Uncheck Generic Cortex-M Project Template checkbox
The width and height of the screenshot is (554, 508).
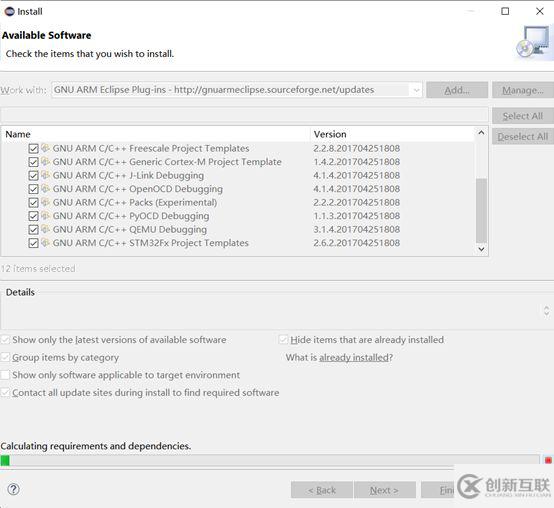coord(33,162)
